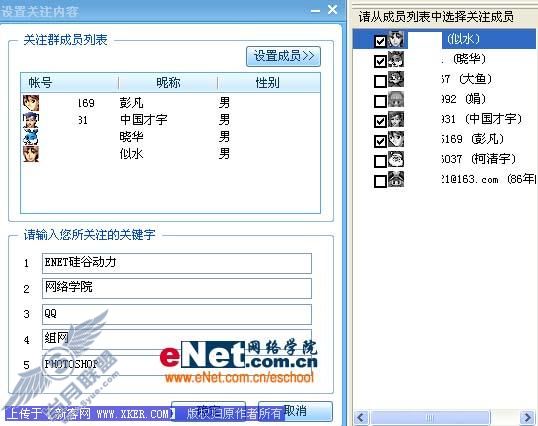This screenshot has height=426, width=538.
Task: Uncheck the 似水 member checkbox
Action: click(x=380, y=42)
